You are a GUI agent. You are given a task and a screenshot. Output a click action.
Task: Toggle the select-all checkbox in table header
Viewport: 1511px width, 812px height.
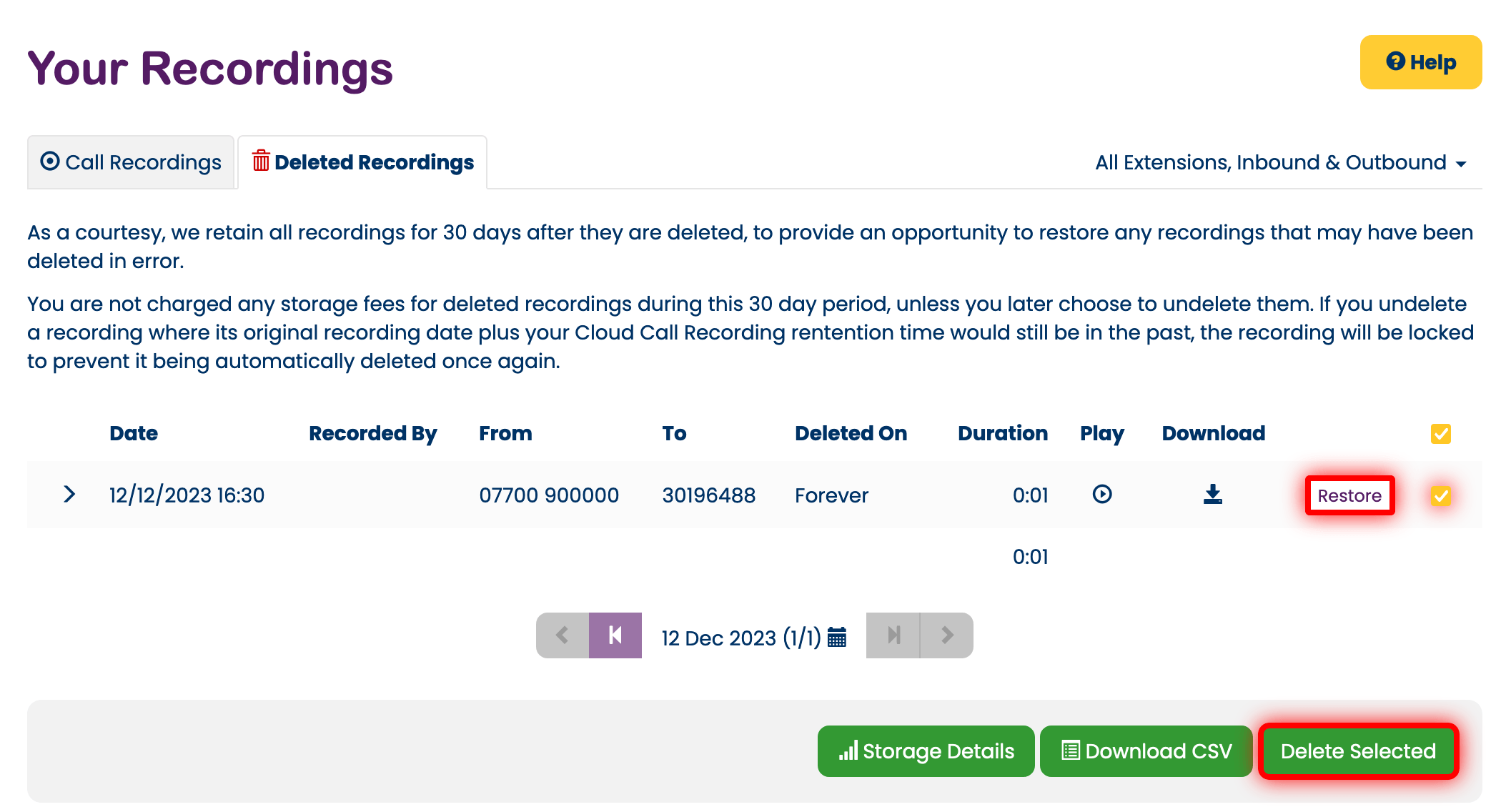coord(1440,434)
